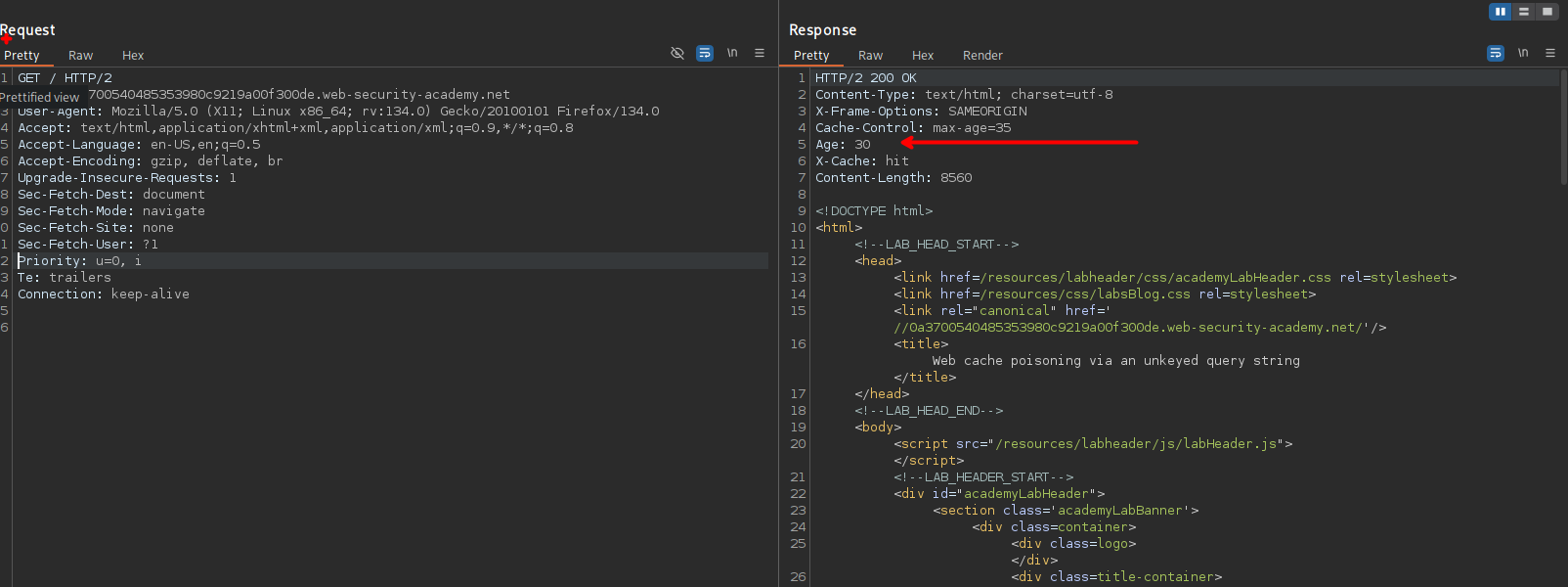Click the '<div class=title-container>' line
Viewport: 1568px width, 587px height.
(x=1116, y=576)
